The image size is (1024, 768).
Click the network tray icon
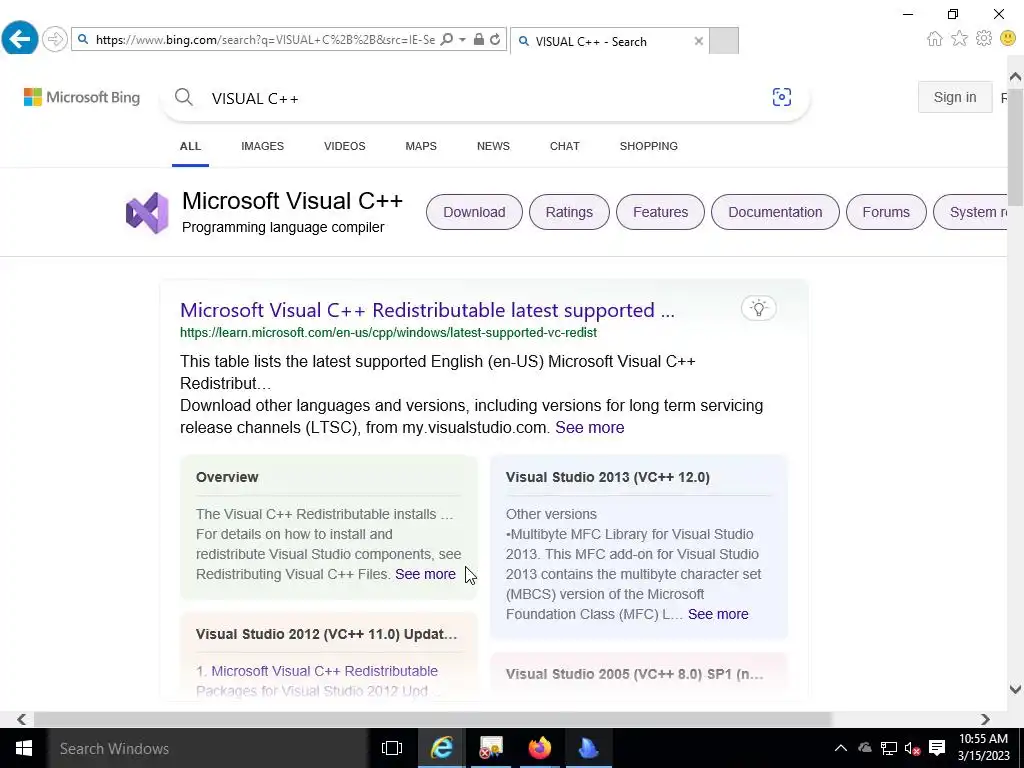888,748
